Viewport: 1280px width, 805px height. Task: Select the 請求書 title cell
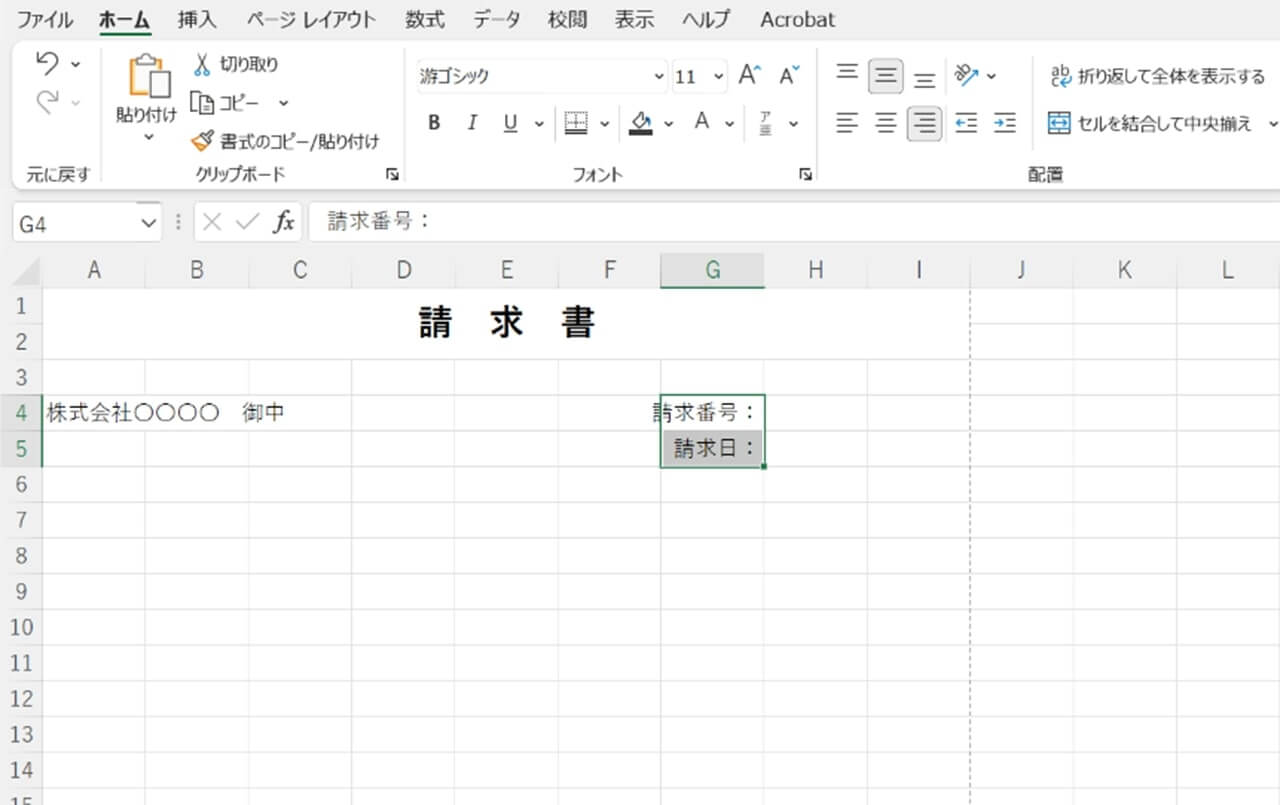tap(507, 323)
